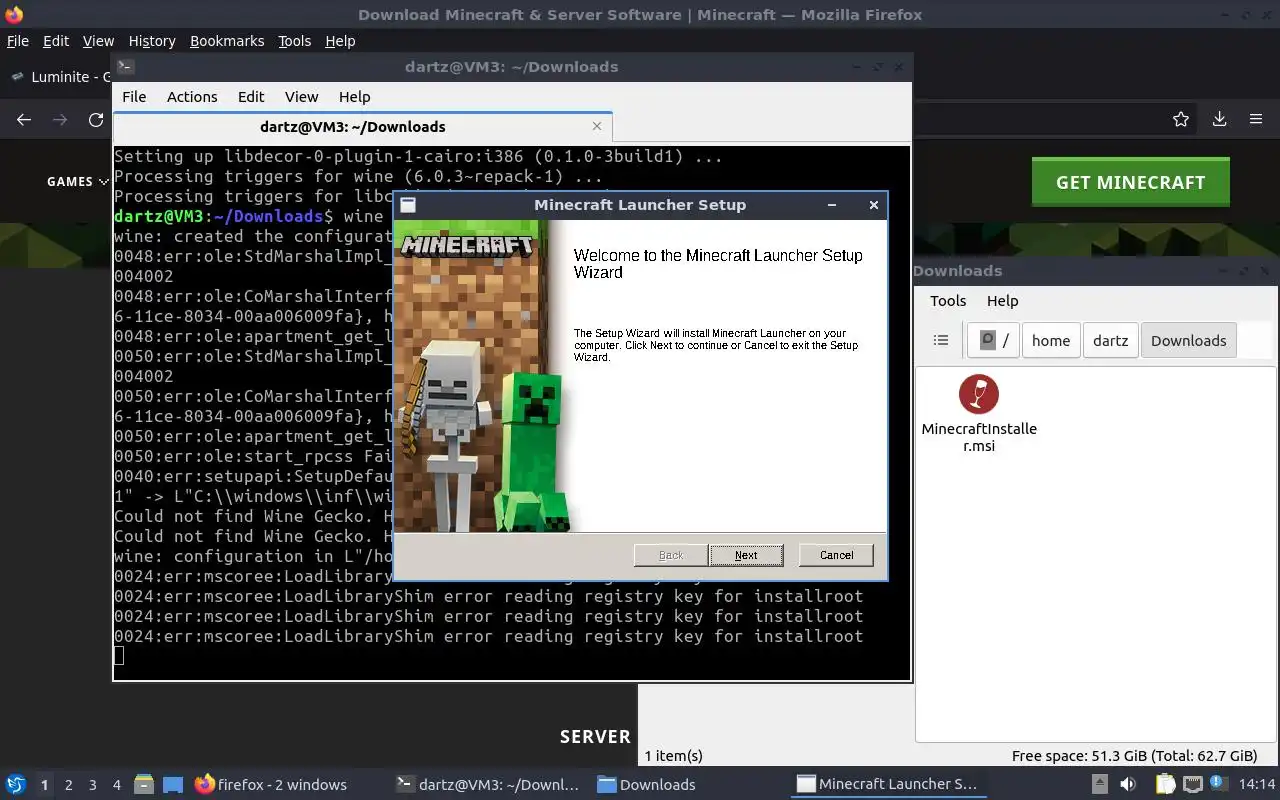Click Firefox back arrow
The image size is (1280, 800).
24,120
